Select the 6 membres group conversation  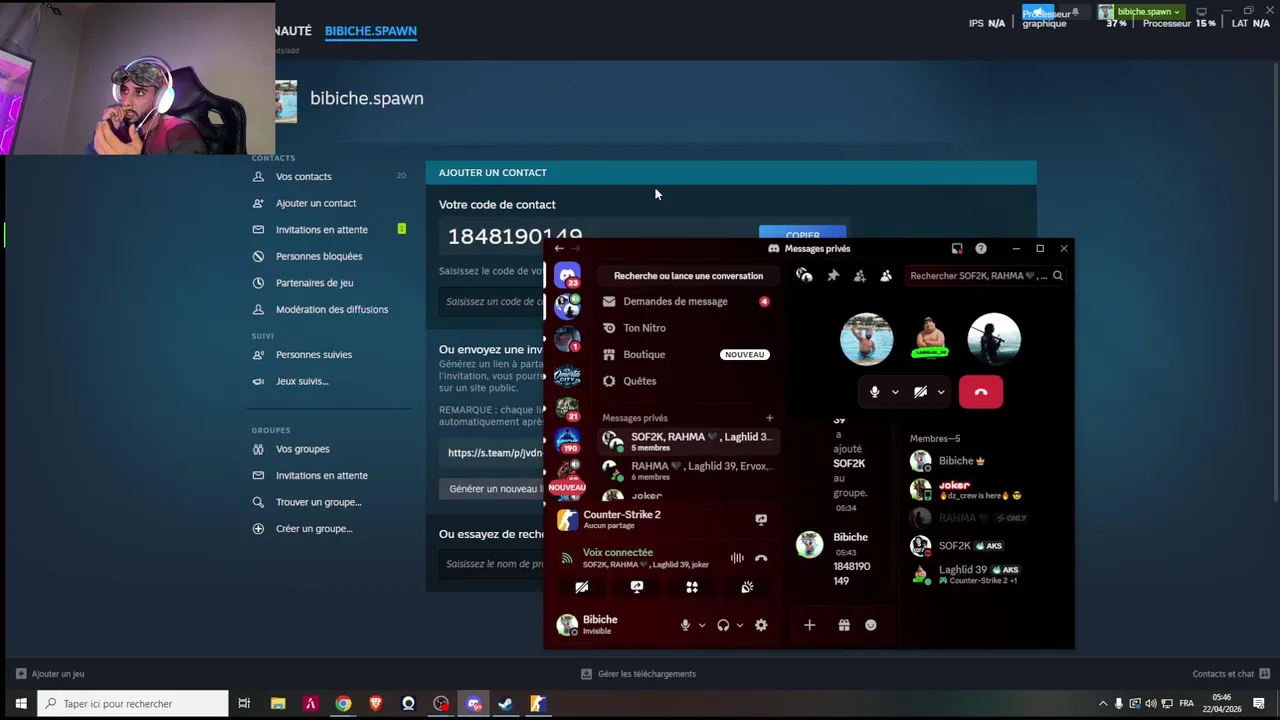click(687, 470)
